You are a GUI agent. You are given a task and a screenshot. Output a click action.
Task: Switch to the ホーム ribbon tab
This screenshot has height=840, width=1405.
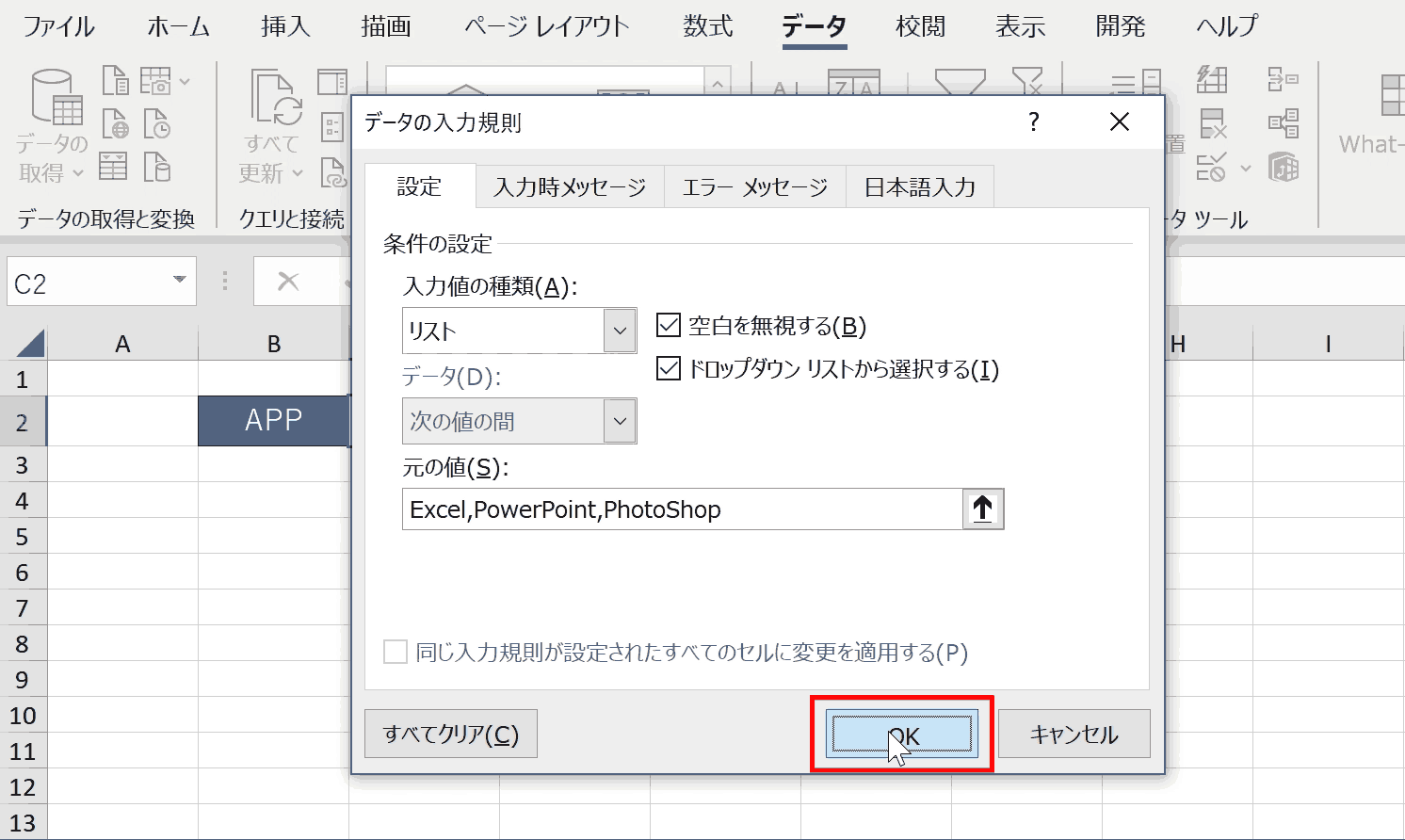(x=179, y=26)
